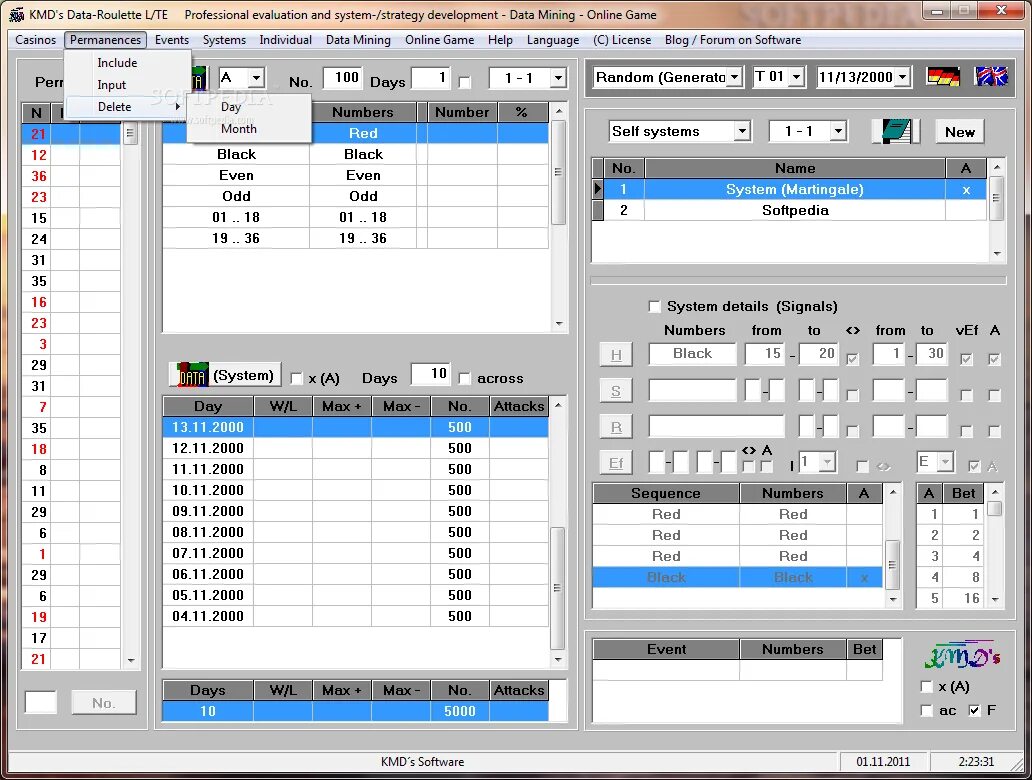Select Include from the Permanences menu
The height and width of the screenshot is (780, 1032).
point(117,63)
